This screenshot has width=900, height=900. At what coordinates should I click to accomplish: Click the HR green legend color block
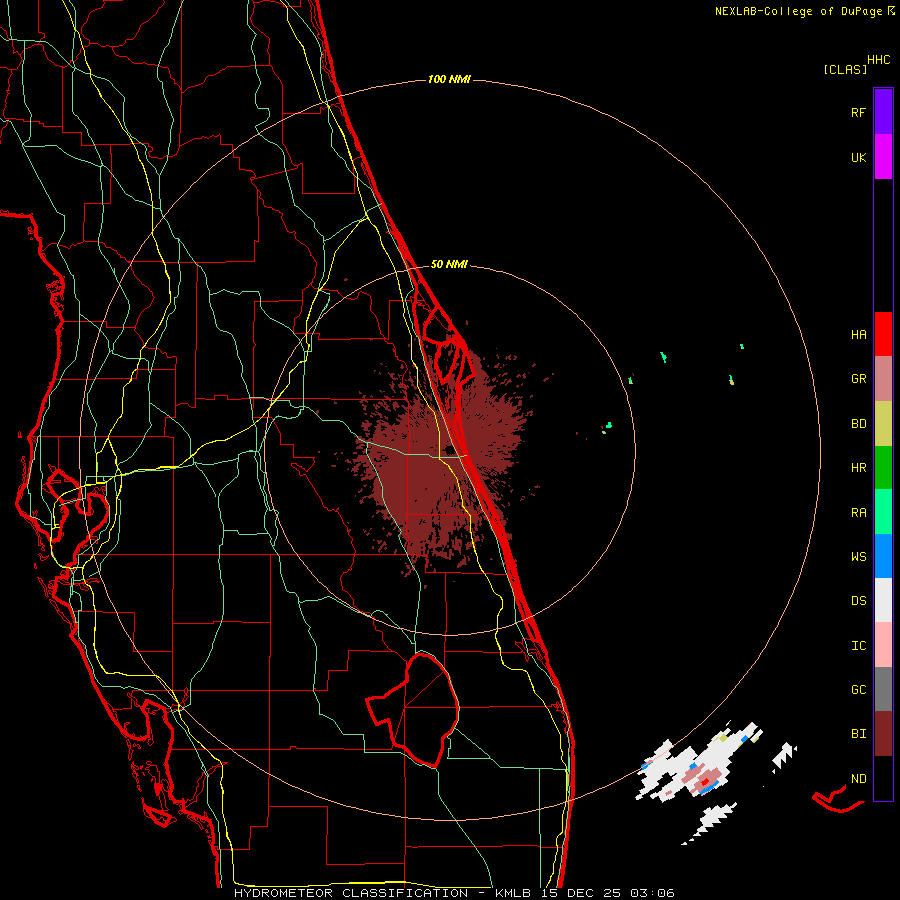coord(883,468)
